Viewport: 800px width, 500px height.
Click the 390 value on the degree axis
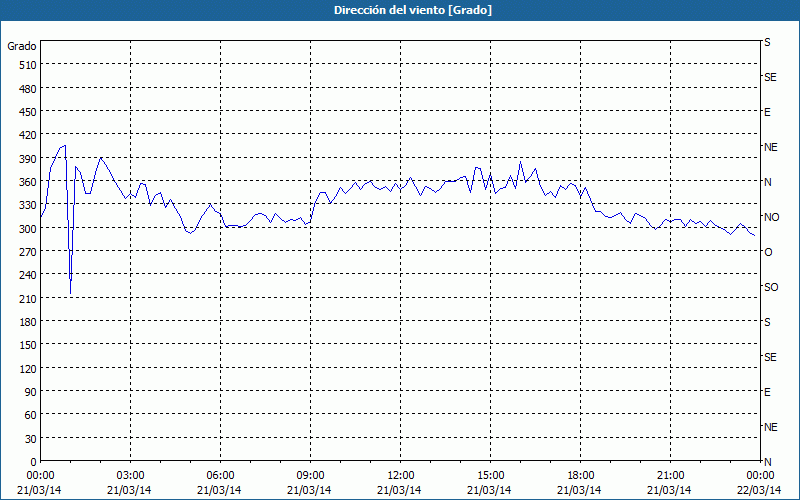coord(28,159)
